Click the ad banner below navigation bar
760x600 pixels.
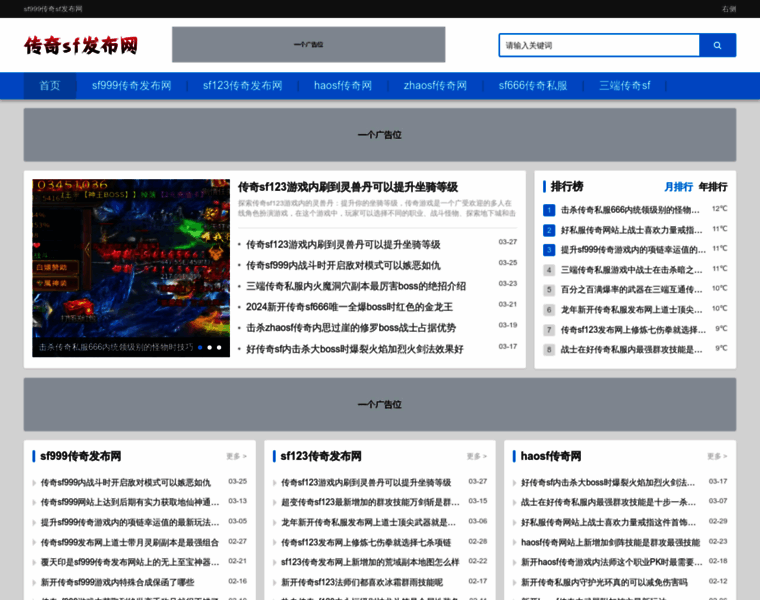(380, 135)
